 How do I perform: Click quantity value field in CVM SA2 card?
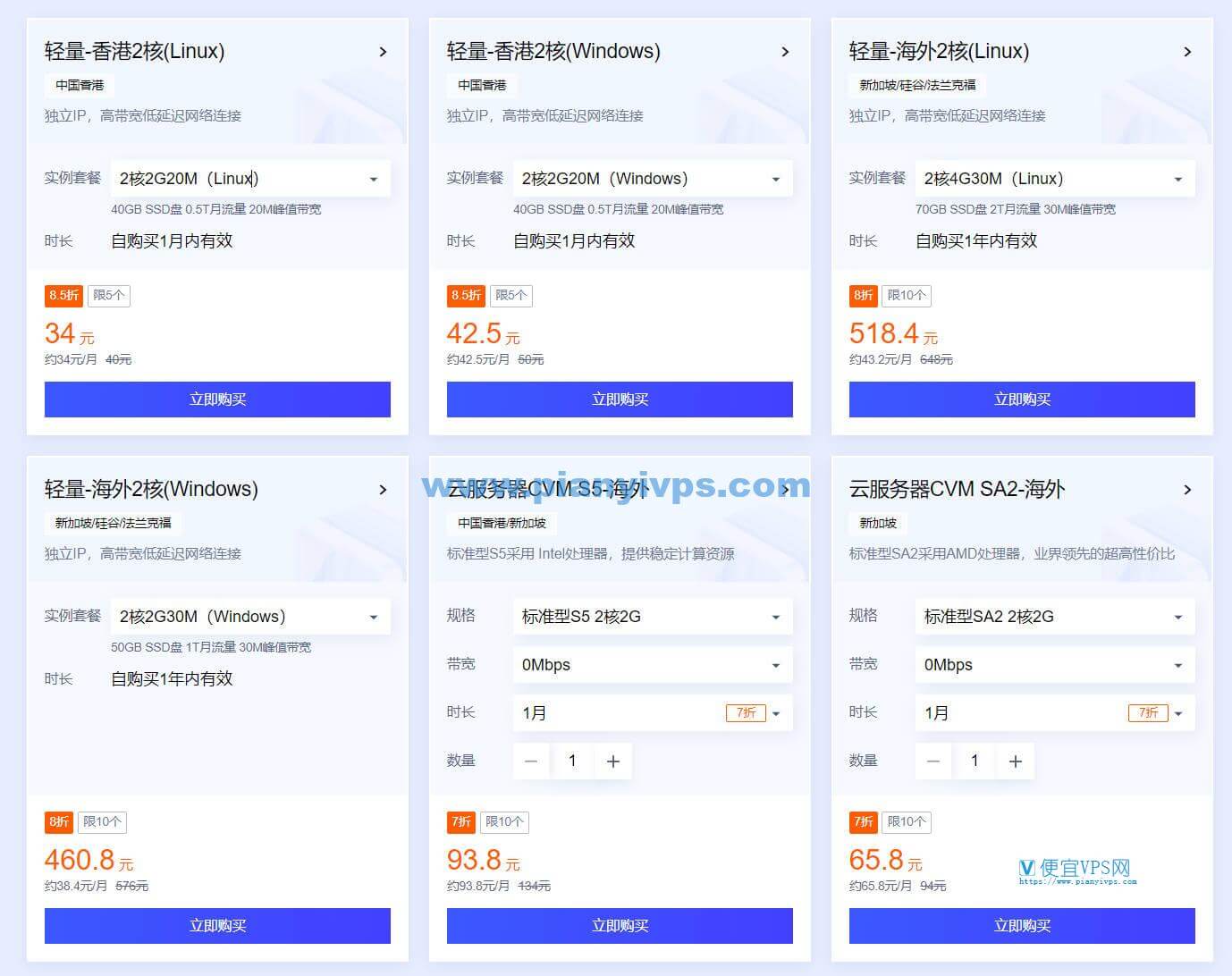pyautogui.click(x=975, y=761)
